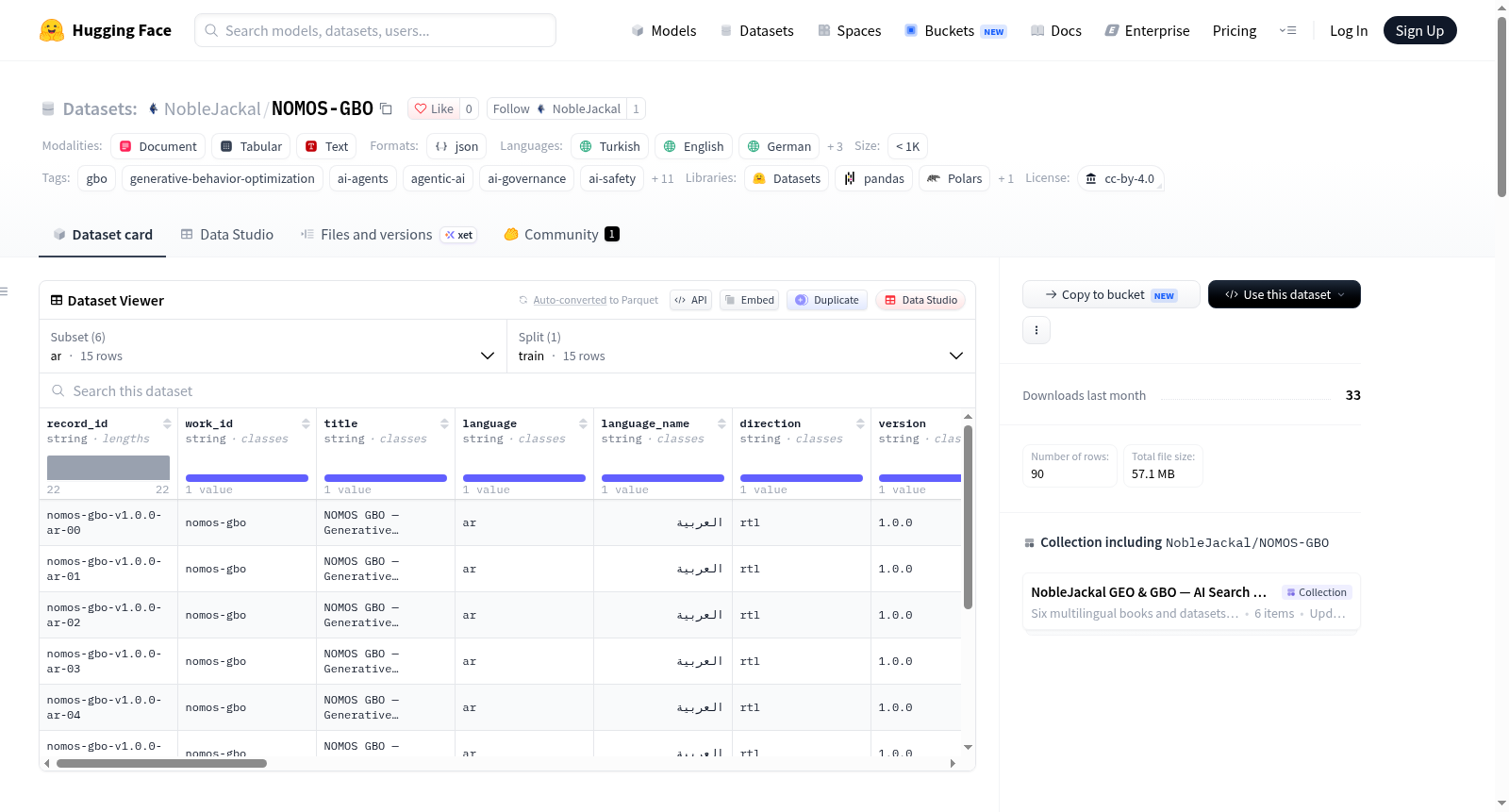Open the pandas library tag
Image resolution: width=1509 pixels, height=812 pixels.
click(874, 178)
